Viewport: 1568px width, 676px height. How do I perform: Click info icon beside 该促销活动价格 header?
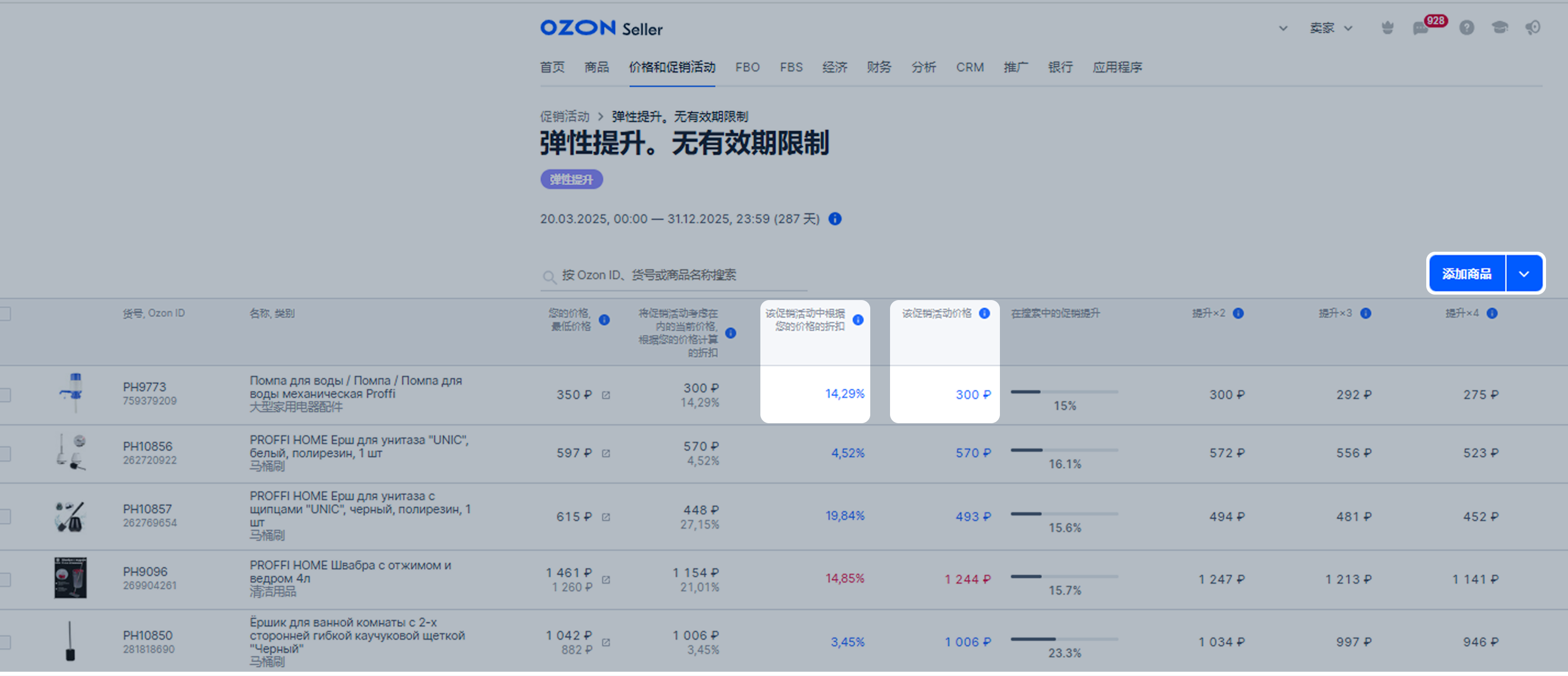tap(985, 314)
